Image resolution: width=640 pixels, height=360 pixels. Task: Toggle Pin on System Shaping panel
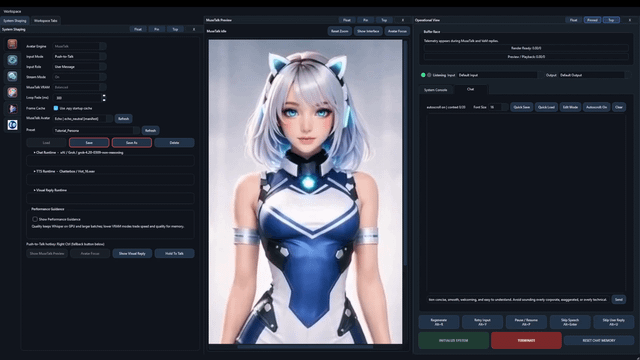[x=157, y=29]
